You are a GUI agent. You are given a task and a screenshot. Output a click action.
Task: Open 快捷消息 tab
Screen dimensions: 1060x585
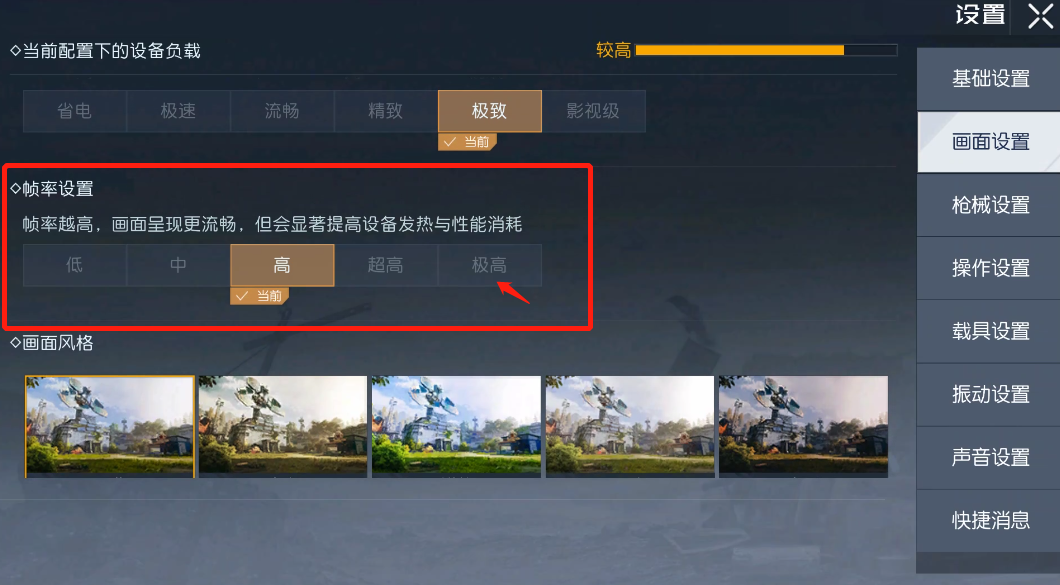[x=989, y=520]
